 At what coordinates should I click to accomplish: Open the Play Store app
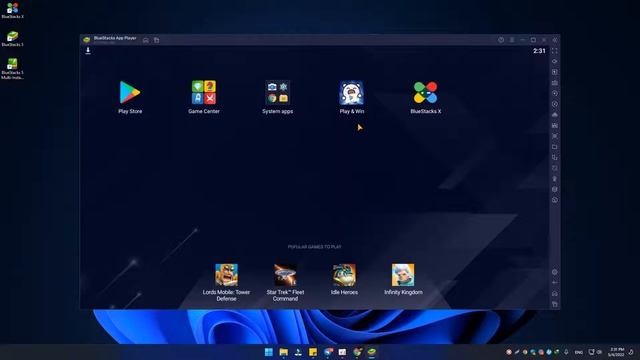130,93
